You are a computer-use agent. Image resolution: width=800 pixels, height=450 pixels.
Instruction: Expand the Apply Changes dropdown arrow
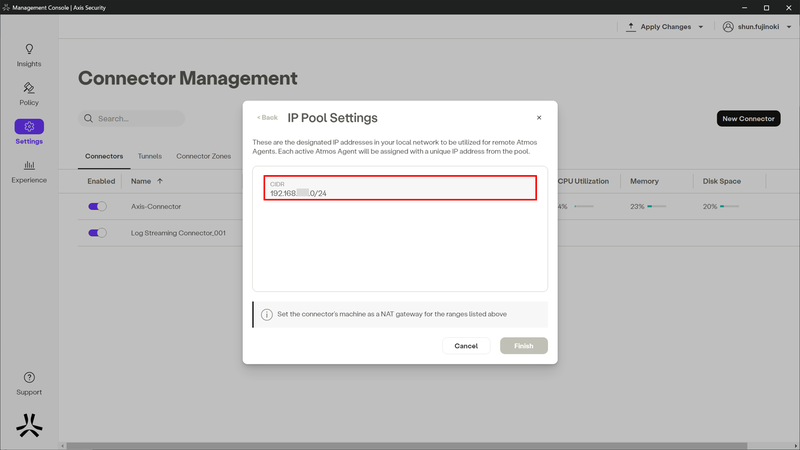coord(701,27)
